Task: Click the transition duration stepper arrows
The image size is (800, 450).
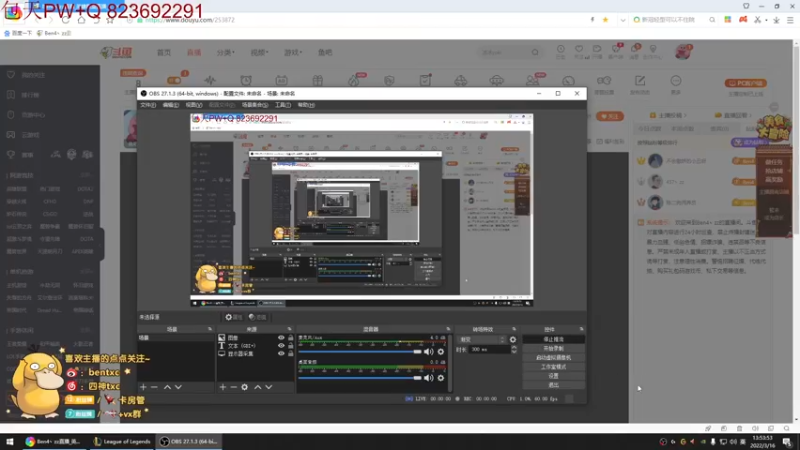Action: (x=514, y=349)
